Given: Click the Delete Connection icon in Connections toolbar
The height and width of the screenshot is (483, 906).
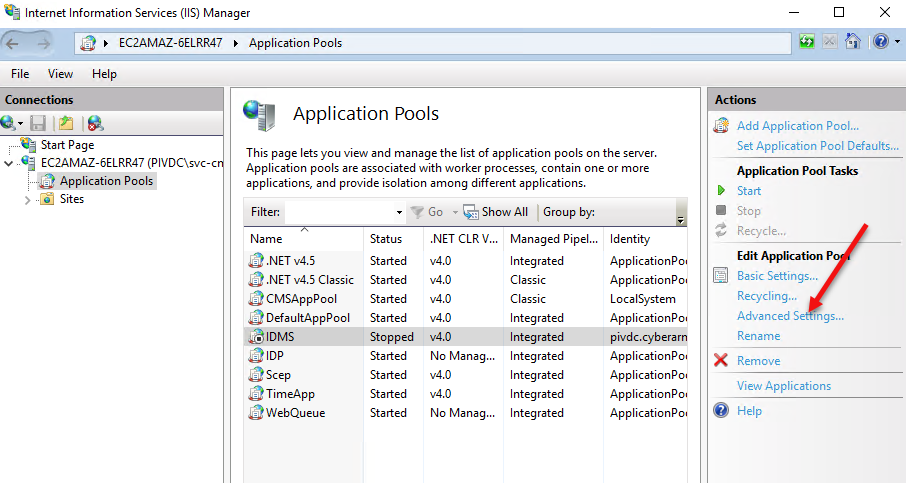Looking at the screenshot, I should [95, 123].
